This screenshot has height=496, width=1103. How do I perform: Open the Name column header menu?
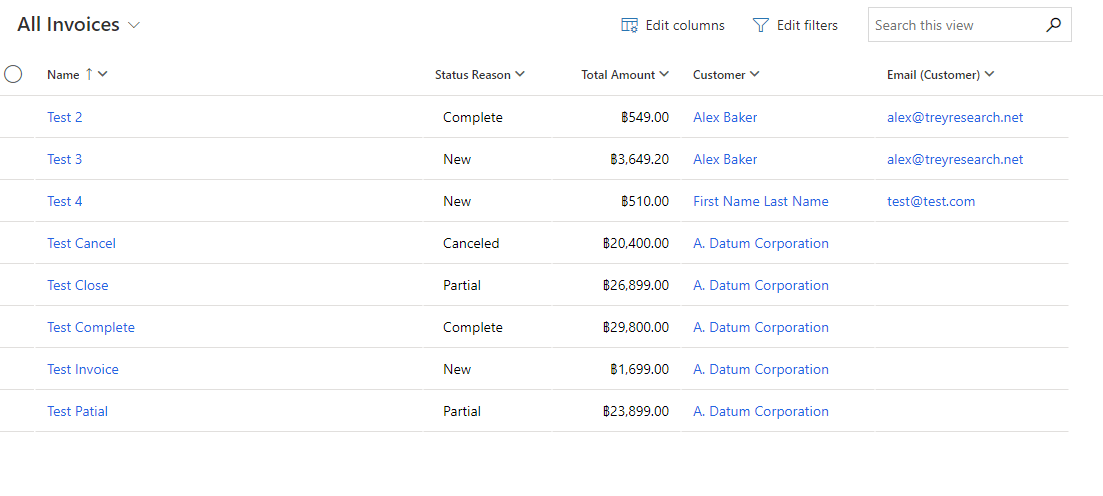coord(103,74)
